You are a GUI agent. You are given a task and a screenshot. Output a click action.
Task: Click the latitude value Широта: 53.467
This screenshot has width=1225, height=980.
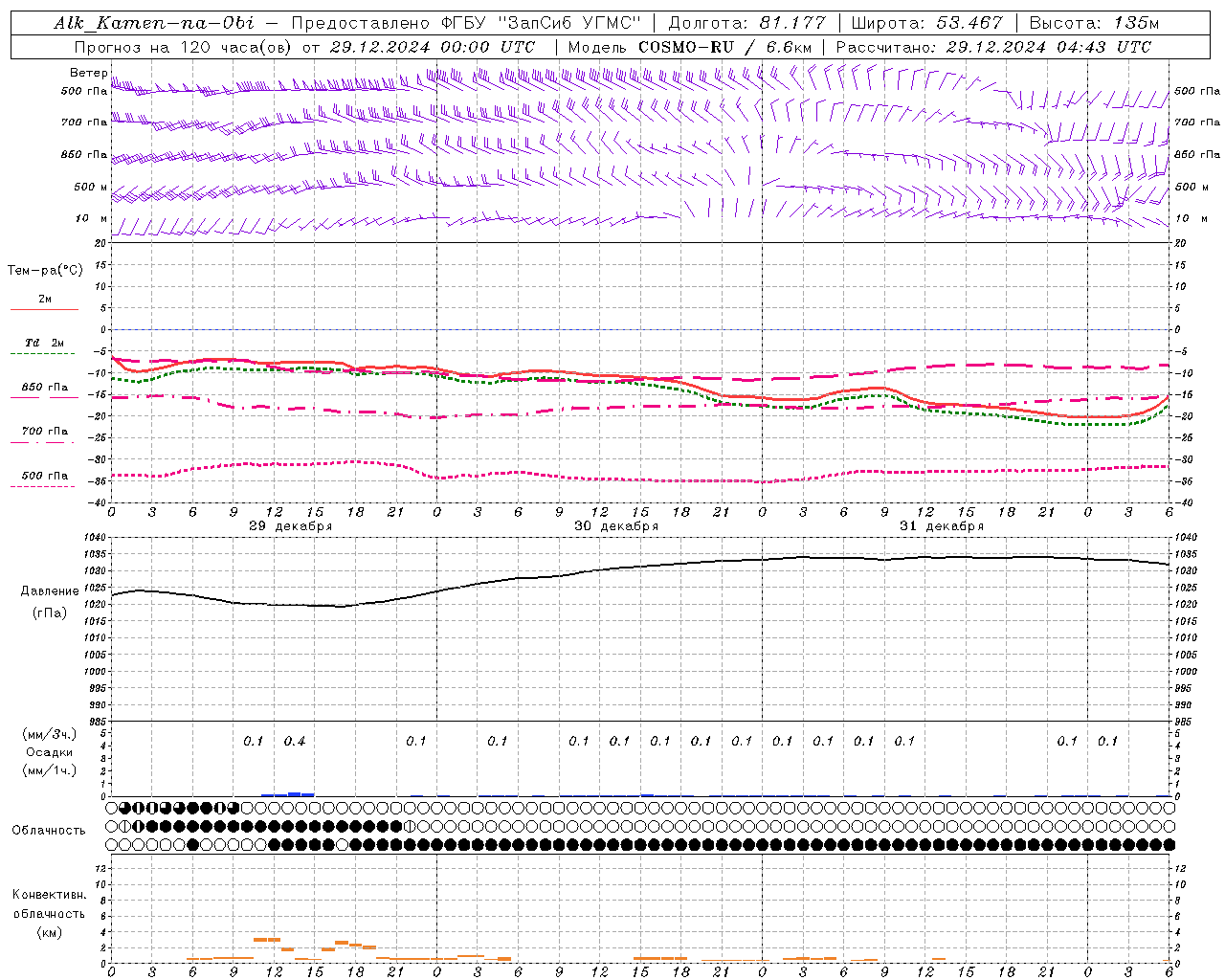click(x=926, y=23)
